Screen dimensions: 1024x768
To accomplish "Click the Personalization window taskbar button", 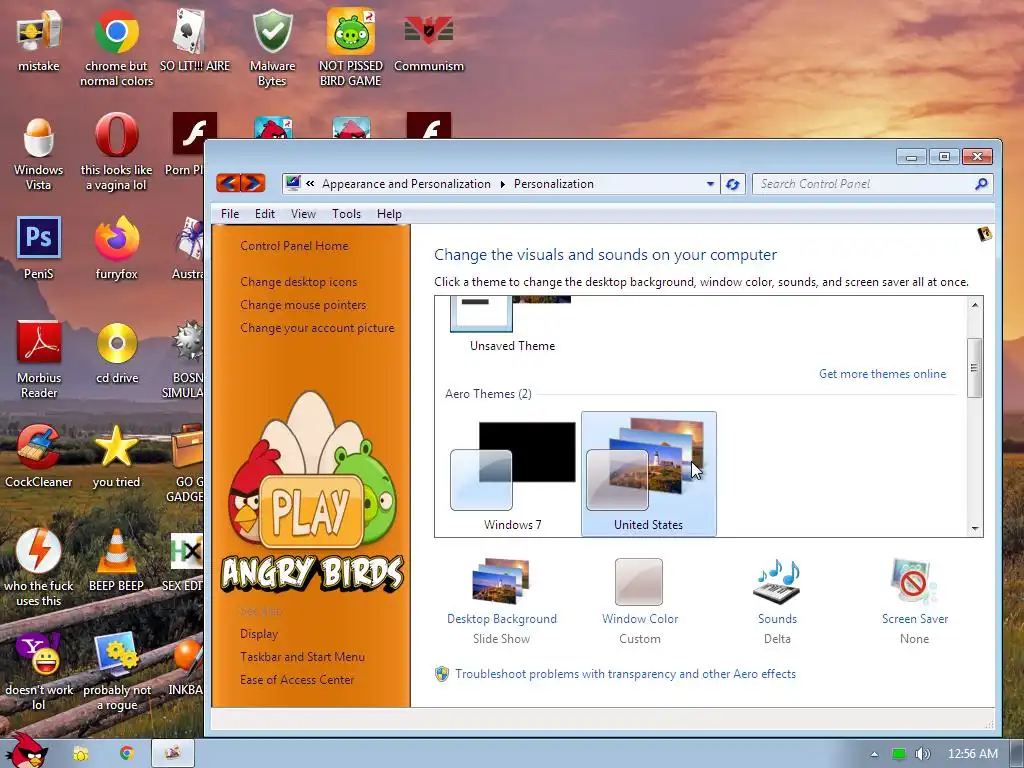I will point(172,754).
